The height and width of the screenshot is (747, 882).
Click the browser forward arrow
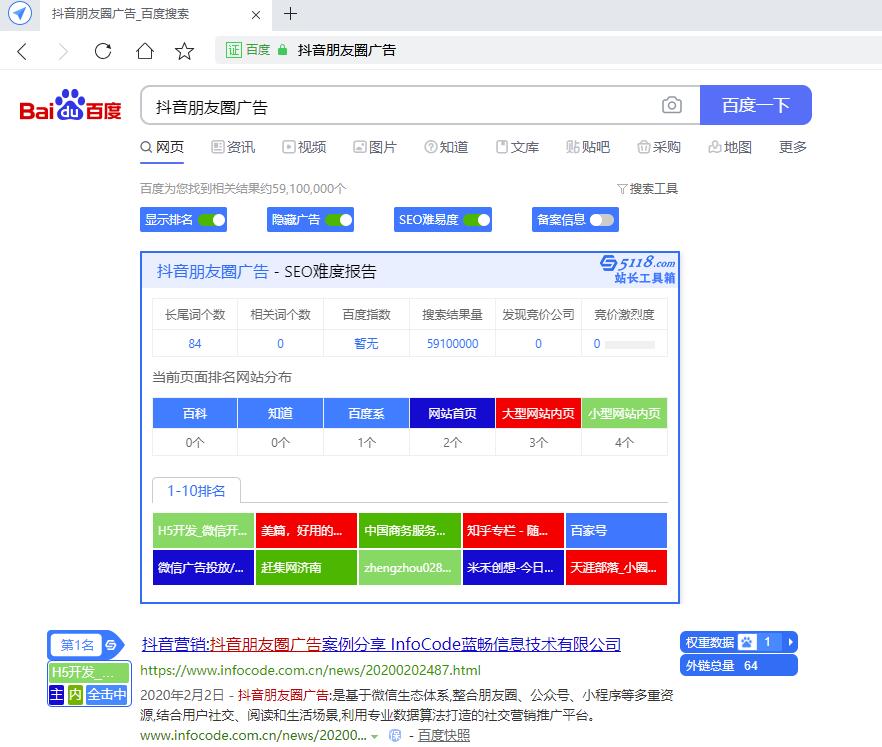[x=62, y=51]
